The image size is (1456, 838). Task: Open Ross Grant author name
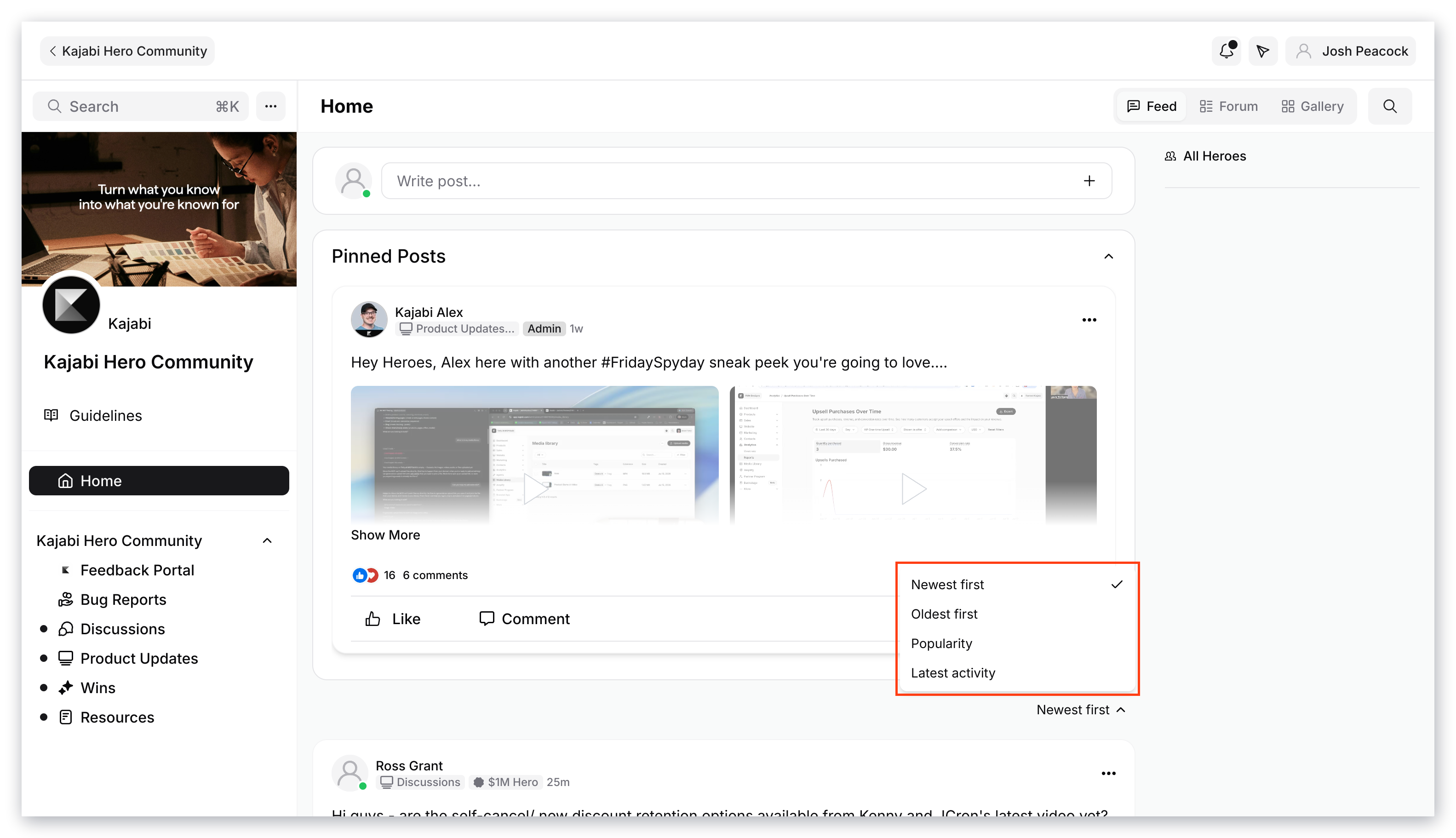click(409, 765)
